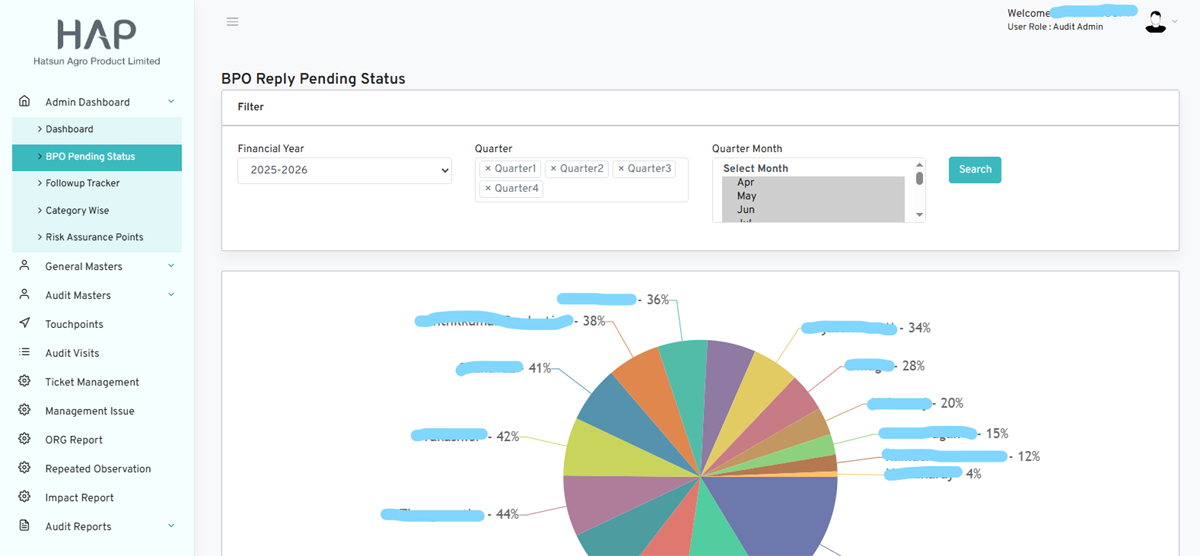Open the Financial Year dropdown
This screenshot has width=1200, height=556.
click(x=345, y=170)
